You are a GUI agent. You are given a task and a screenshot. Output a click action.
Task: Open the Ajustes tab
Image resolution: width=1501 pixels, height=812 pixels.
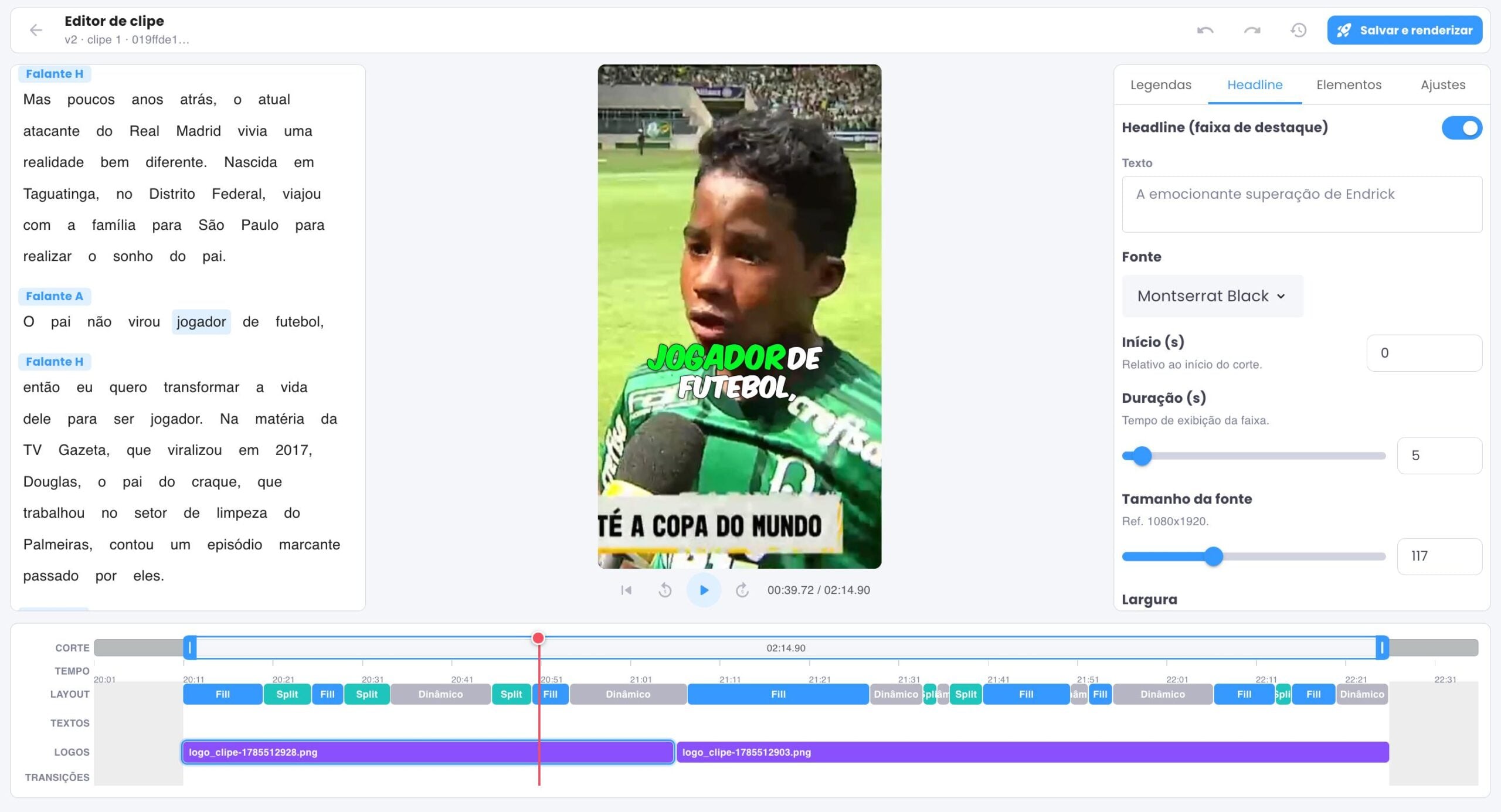pos(1442,84)
